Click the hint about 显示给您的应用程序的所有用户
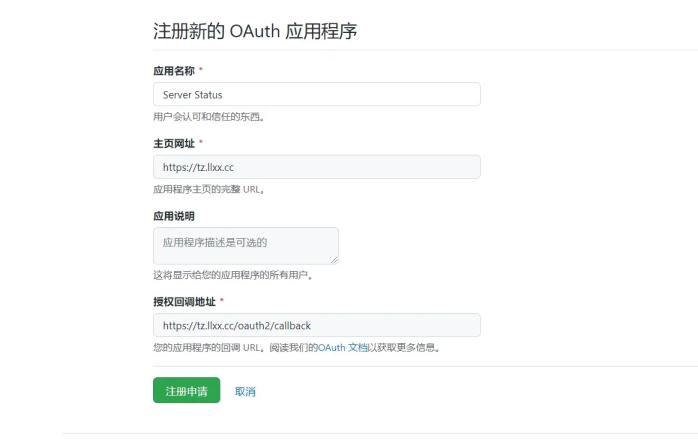 233,275
